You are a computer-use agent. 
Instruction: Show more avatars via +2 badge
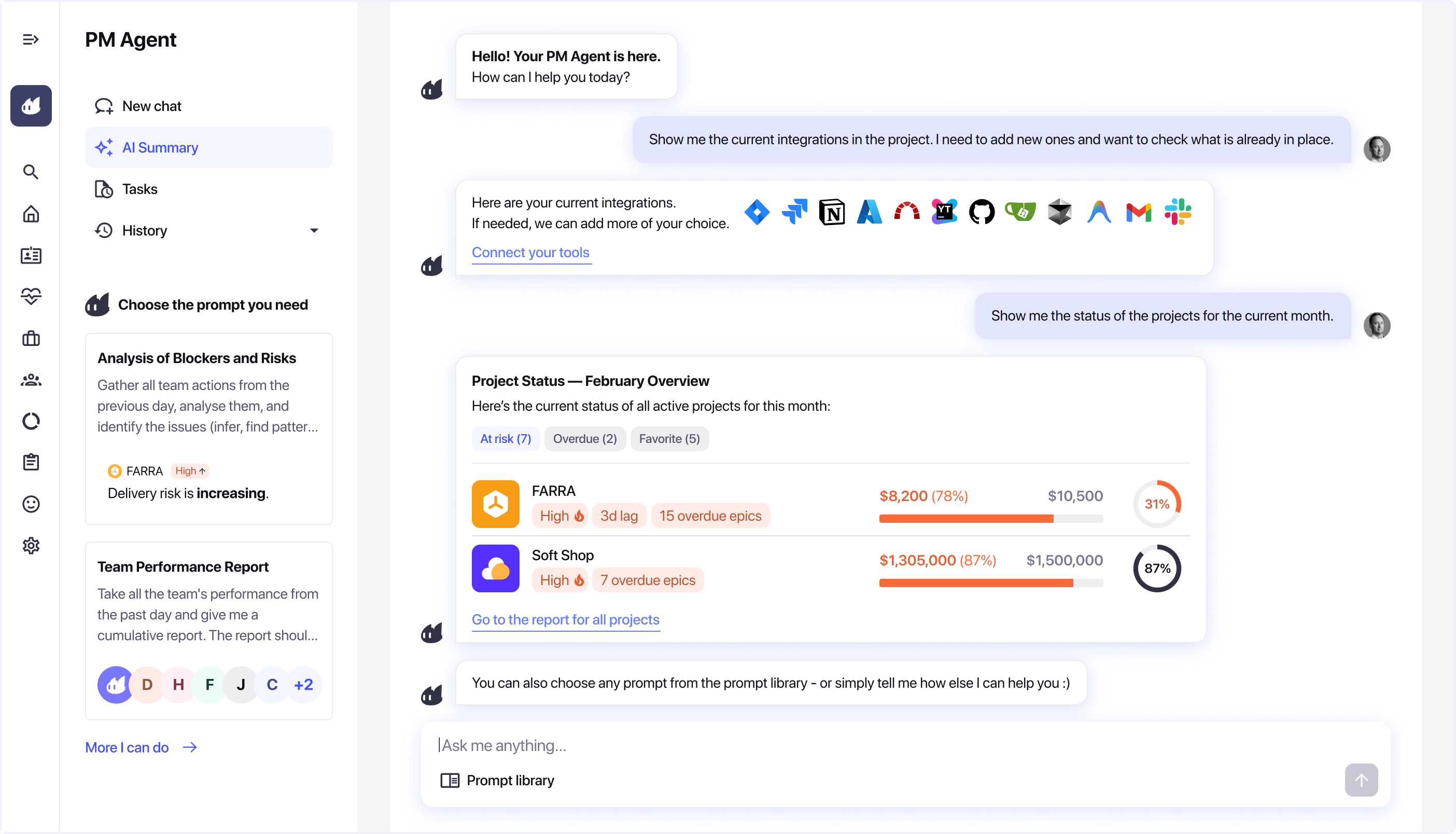click(x=303, y=685)
